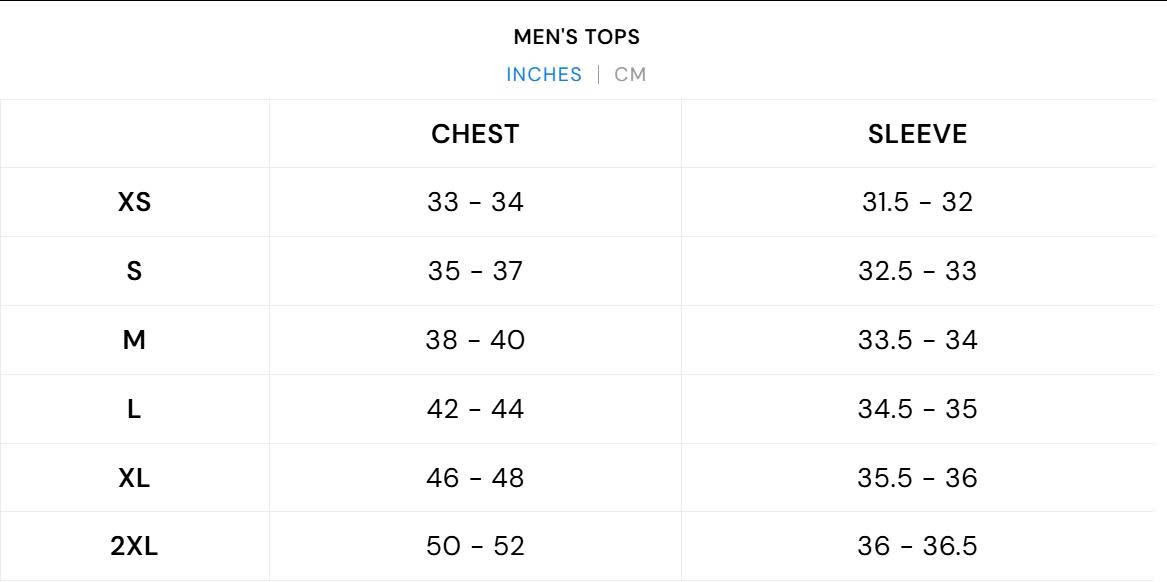The height and width of the screenshot is (582, 1167).
Task: Click the SLEEVE column header
Action: point(917,134)
